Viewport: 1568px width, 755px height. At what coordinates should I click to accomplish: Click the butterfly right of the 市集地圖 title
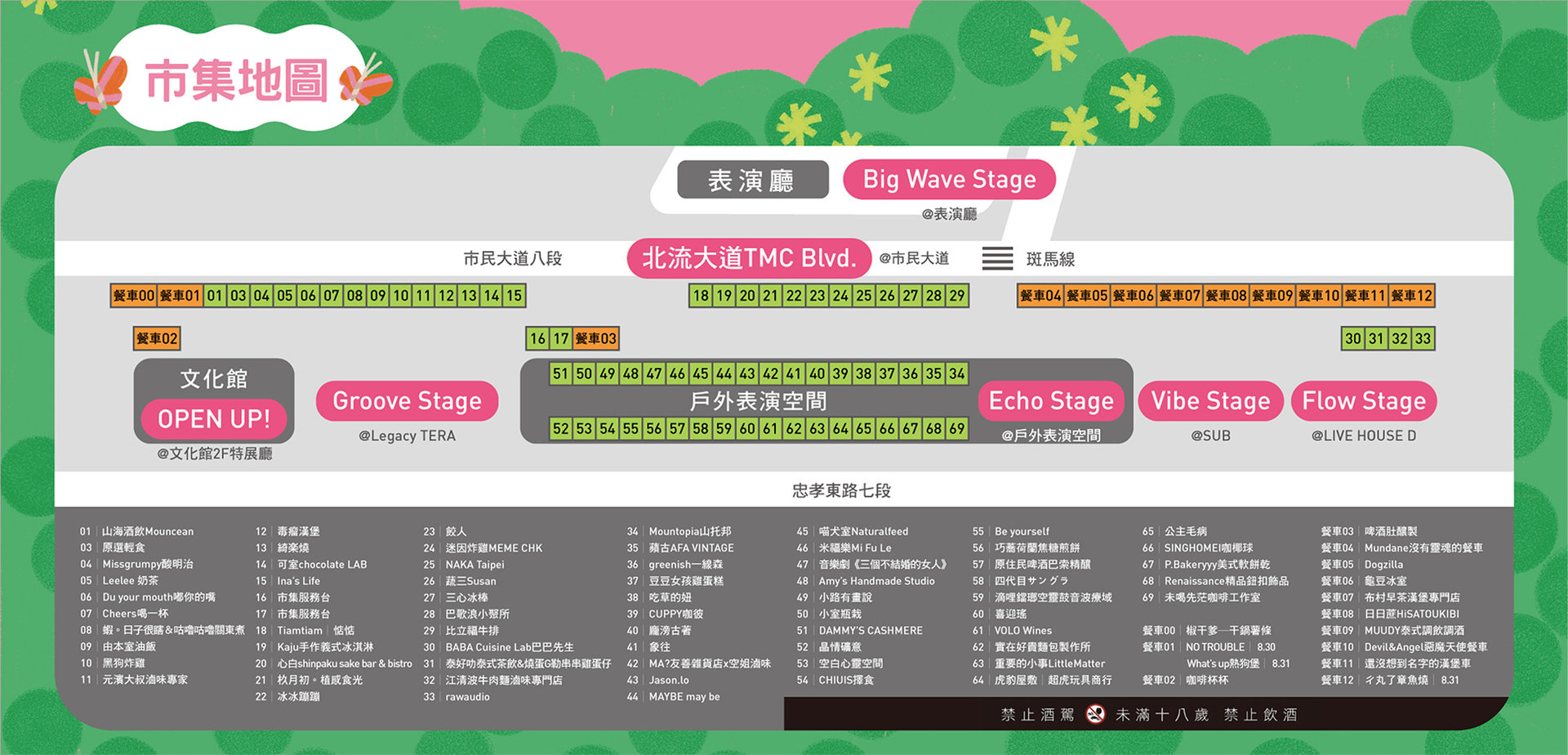pos(365,83)
